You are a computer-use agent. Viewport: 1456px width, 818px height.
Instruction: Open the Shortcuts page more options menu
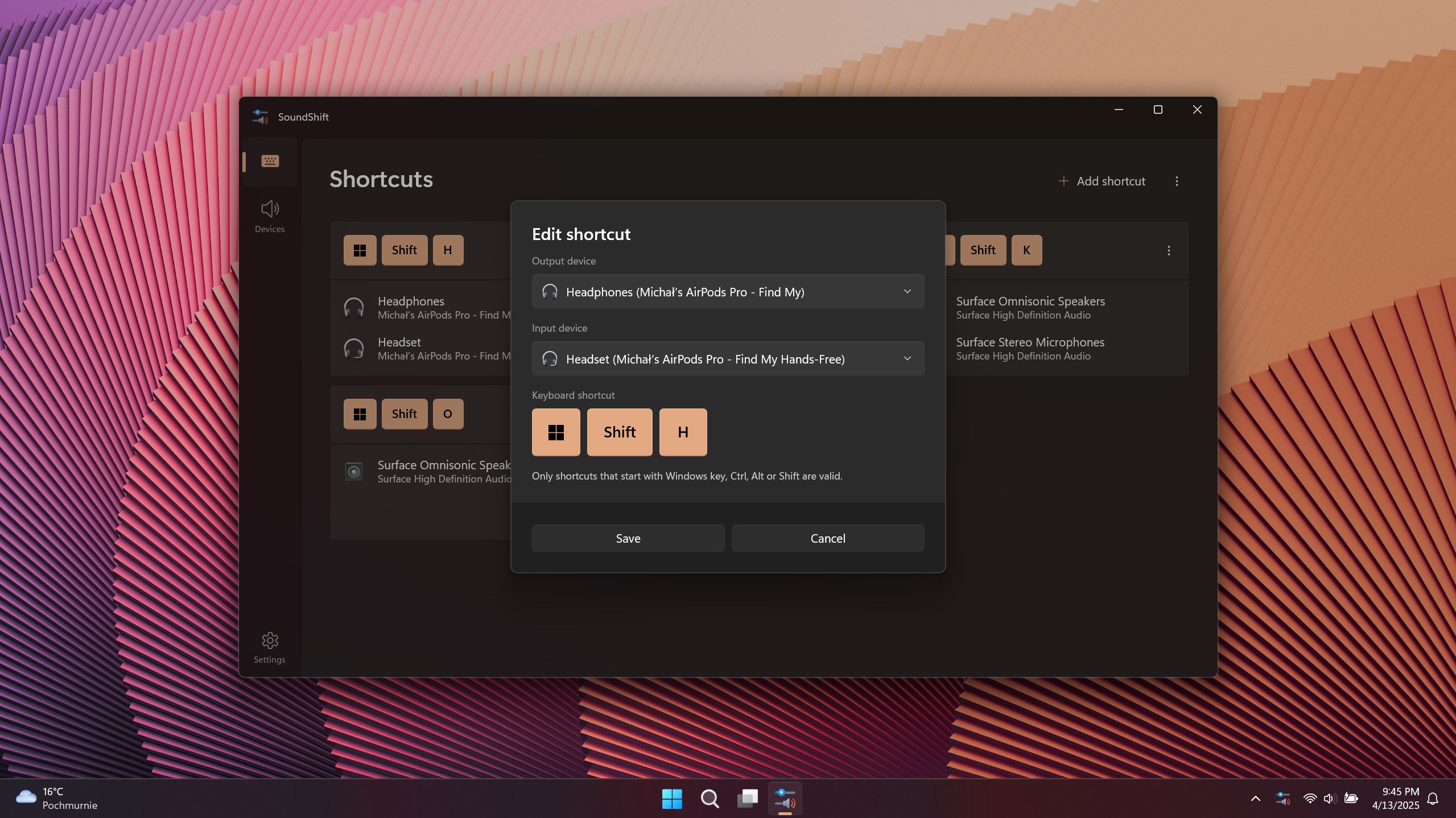click(1177, 181)
